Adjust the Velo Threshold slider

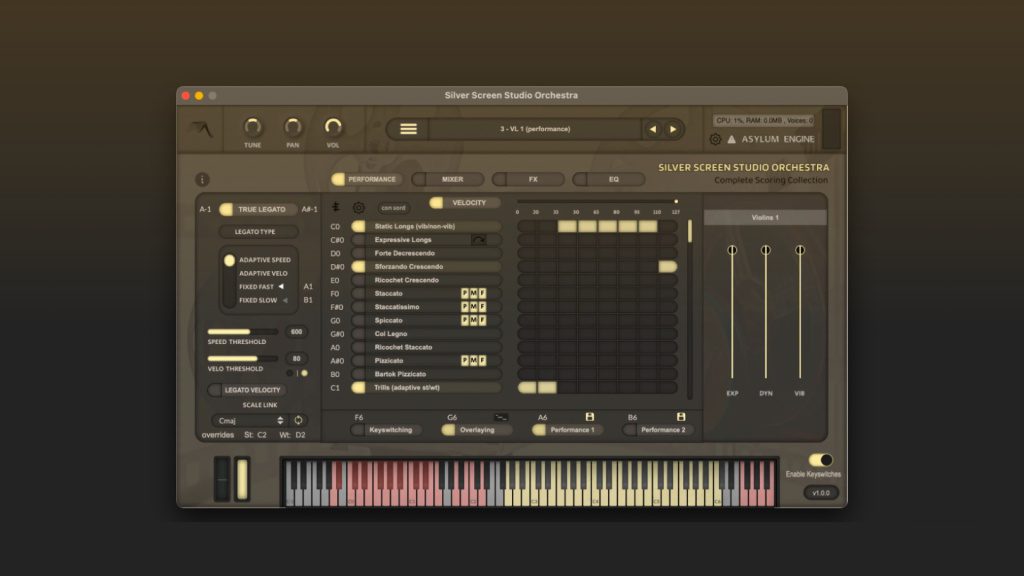click(x=243, y=359)
